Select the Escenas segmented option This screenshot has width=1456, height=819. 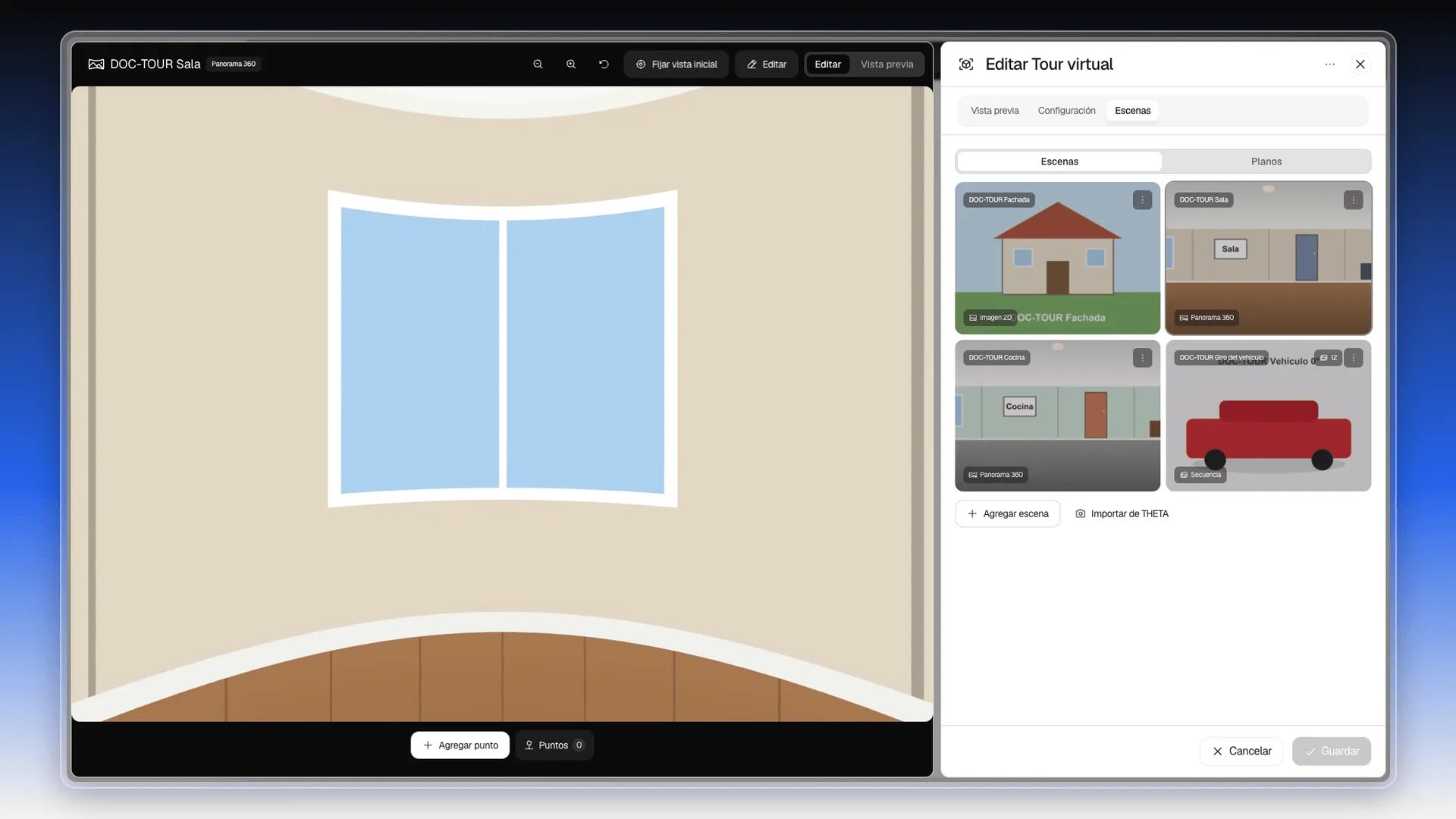click(1059, 162)
